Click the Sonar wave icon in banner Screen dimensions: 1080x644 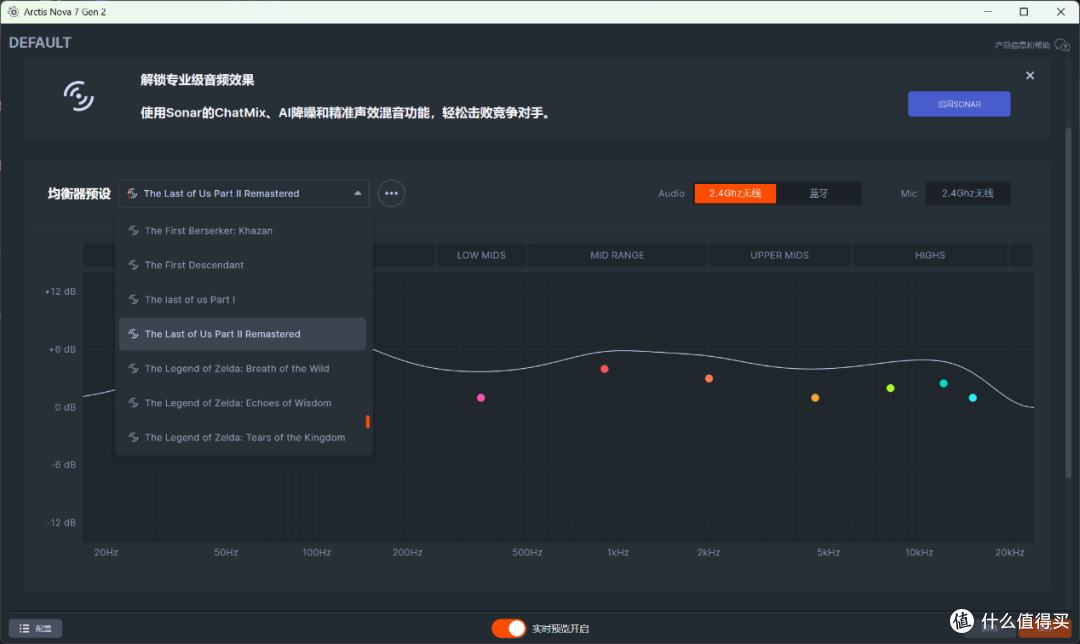[79, 96]
